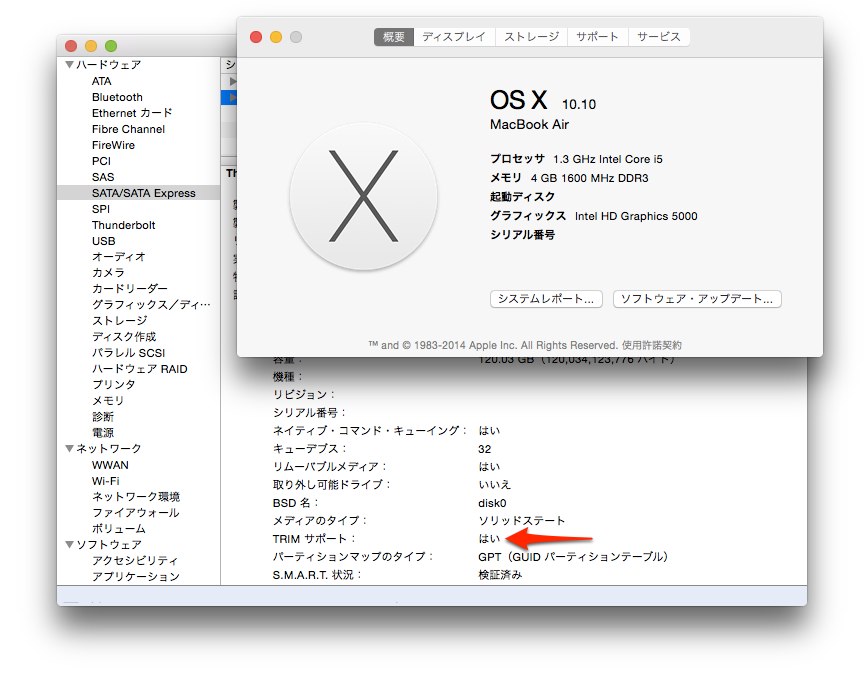Select ファイアウォール item
Image resolution: width=864 pixels, height=685 pixels.
[136, 513]
